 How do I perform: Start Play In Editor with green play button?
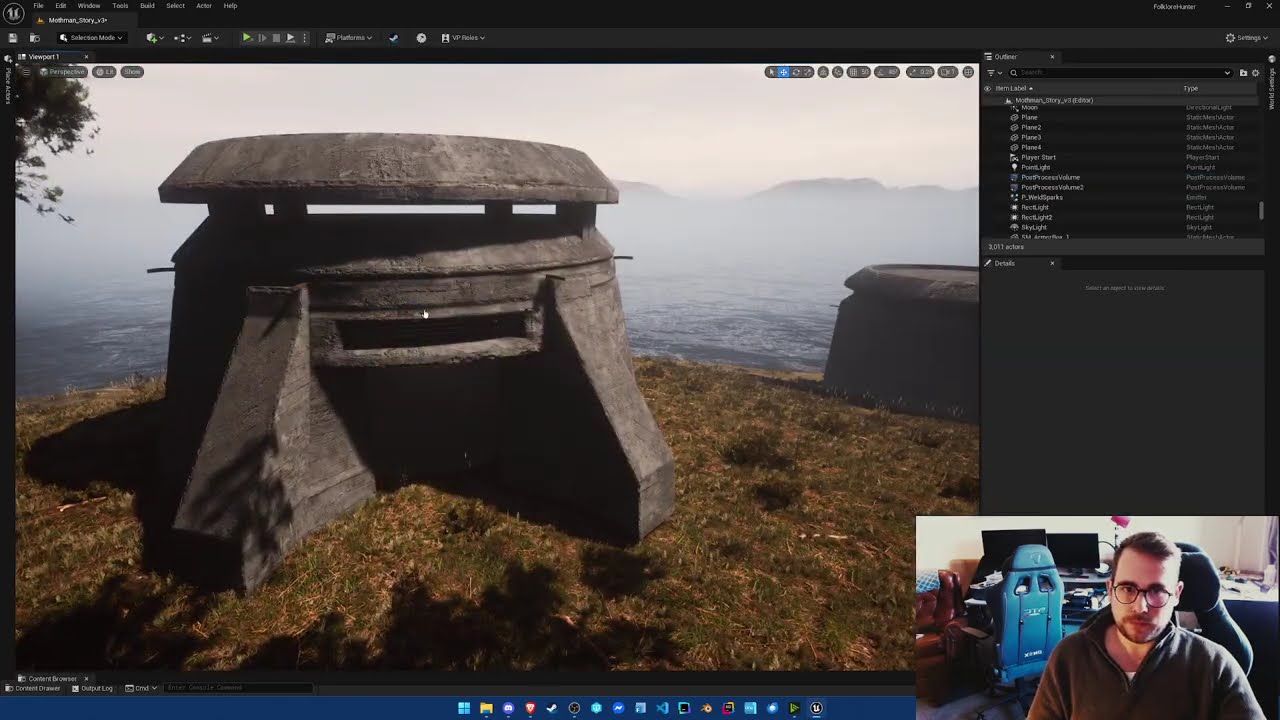pos(247,38)
